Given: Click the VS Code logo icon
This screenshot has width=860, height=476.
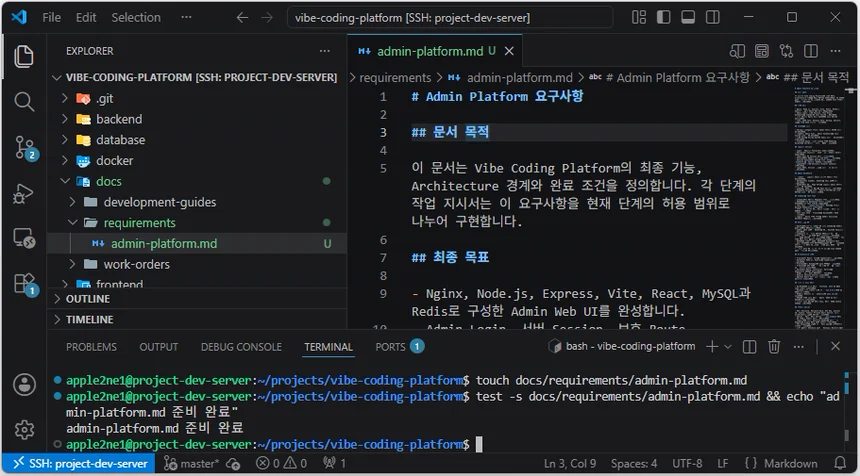Looking at the screenshot, I should (19, 17).
